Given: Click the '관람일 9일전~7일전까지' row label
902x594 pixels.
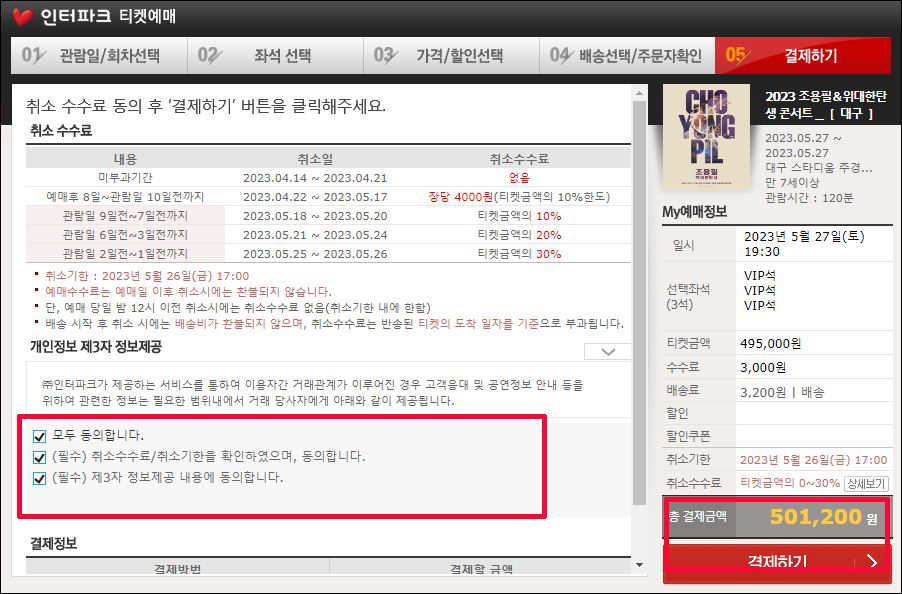Looking at the screenshot, I should (125, 216).
